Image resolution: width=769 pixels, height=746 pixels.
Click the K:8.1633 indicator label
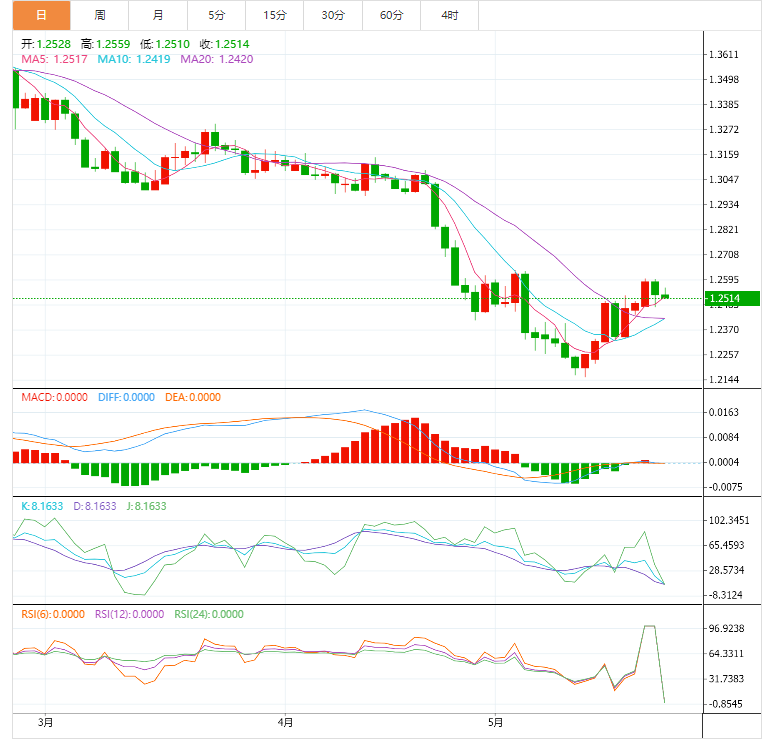(x=42, y=506)
